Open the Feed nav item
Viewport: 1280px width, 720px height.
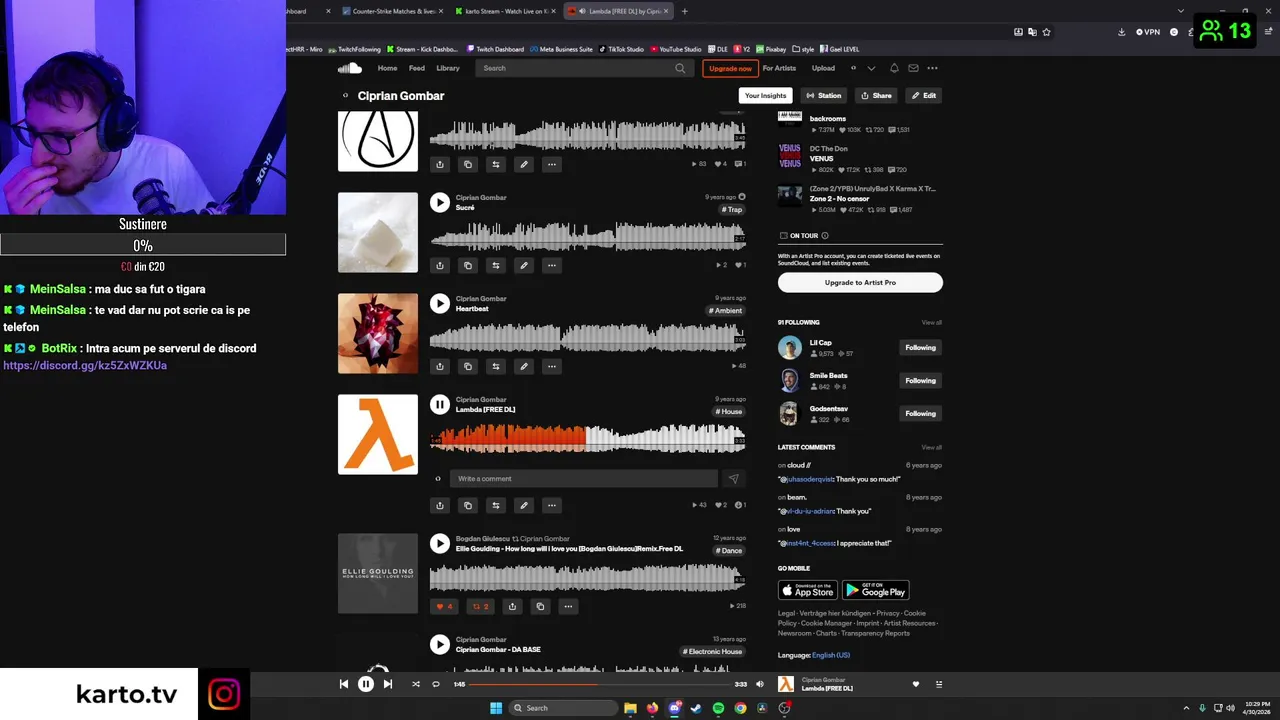coord(417,68)
